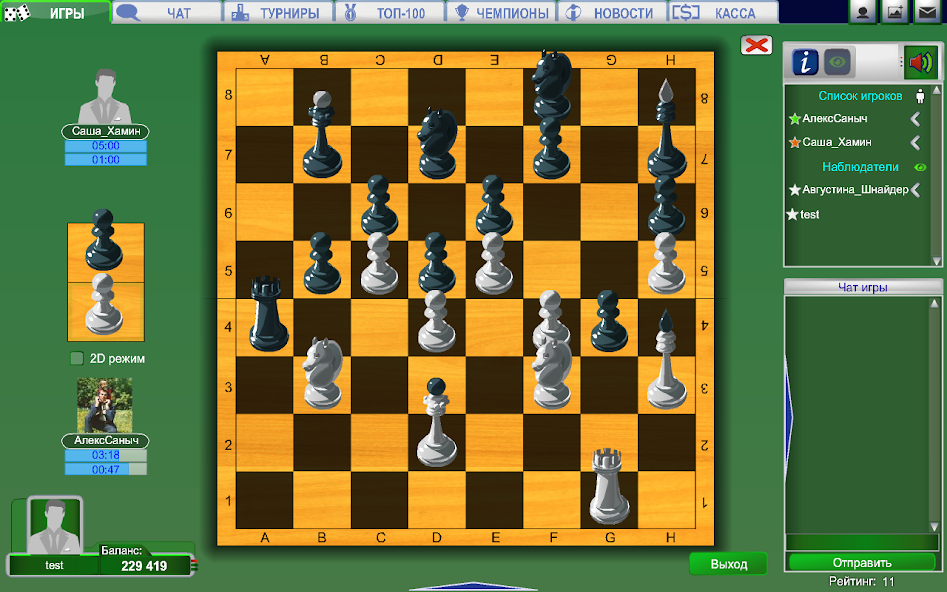Click the image icon in top-right corner

pyautogui.click(x=897, y=14)
